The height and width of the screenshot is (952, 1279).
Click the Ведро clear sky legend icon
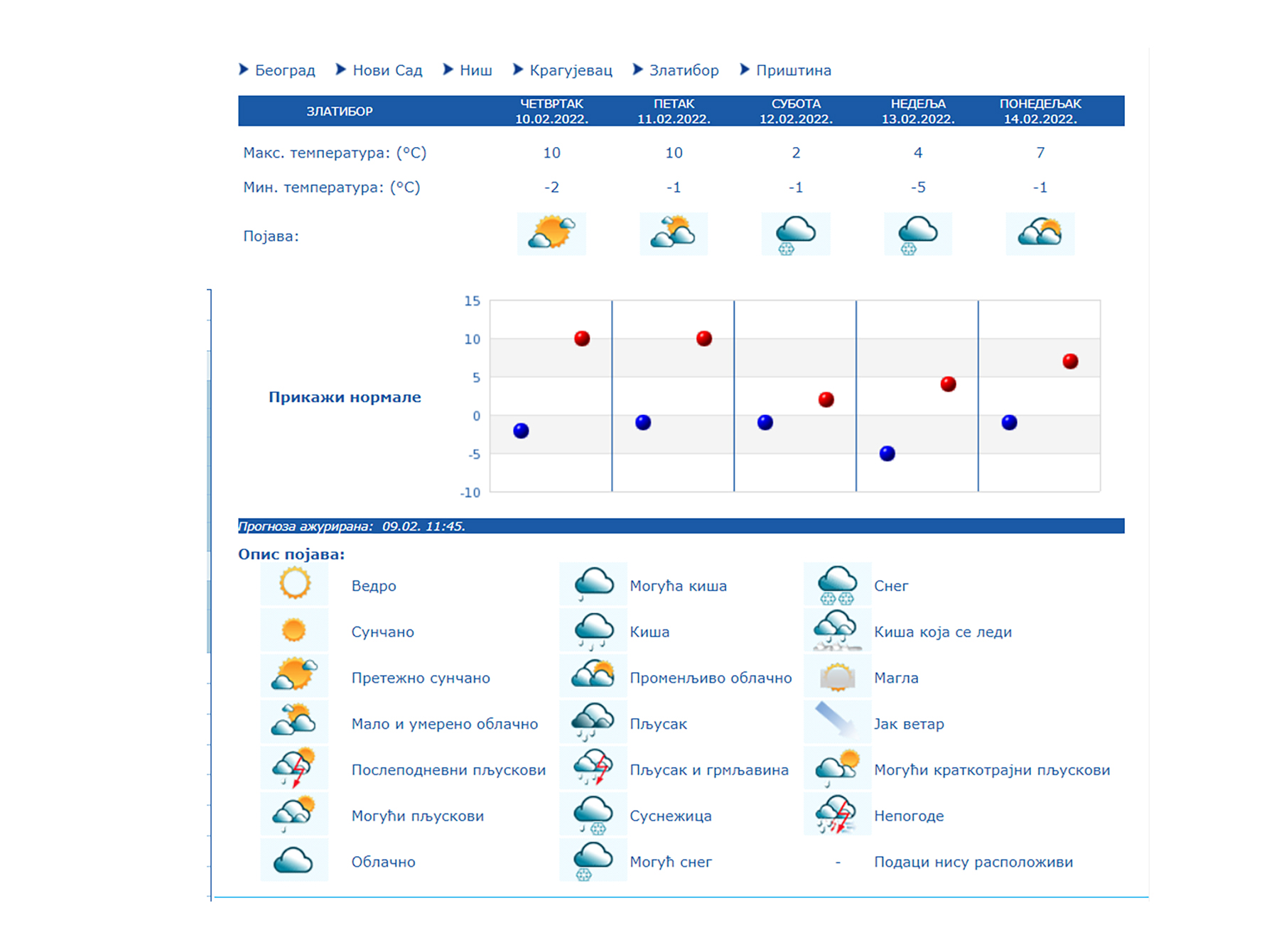tap(294, 585)
